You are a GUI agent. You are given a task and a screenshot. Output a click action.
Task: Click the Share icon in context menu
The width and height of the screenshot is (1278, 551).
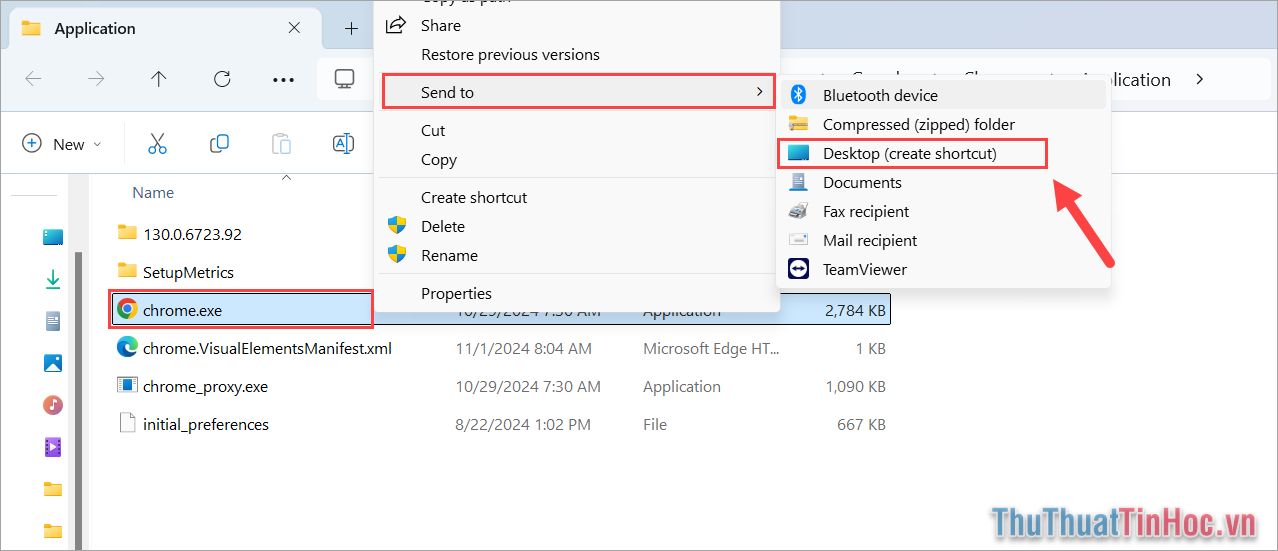click(x=397, y=25)
